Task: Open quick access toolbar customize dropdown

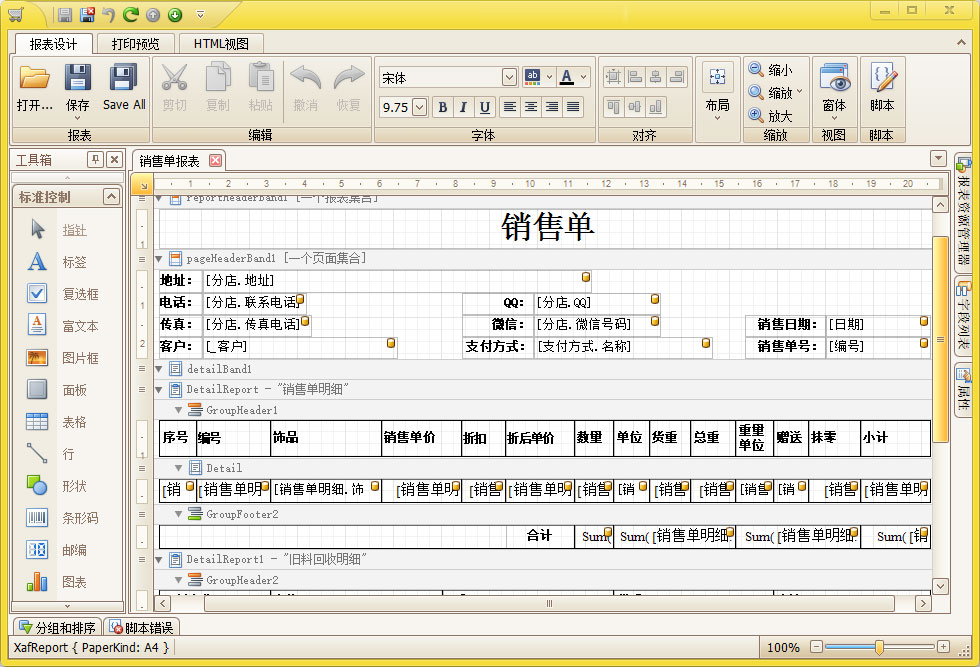Action: click(x=201, y=14)
